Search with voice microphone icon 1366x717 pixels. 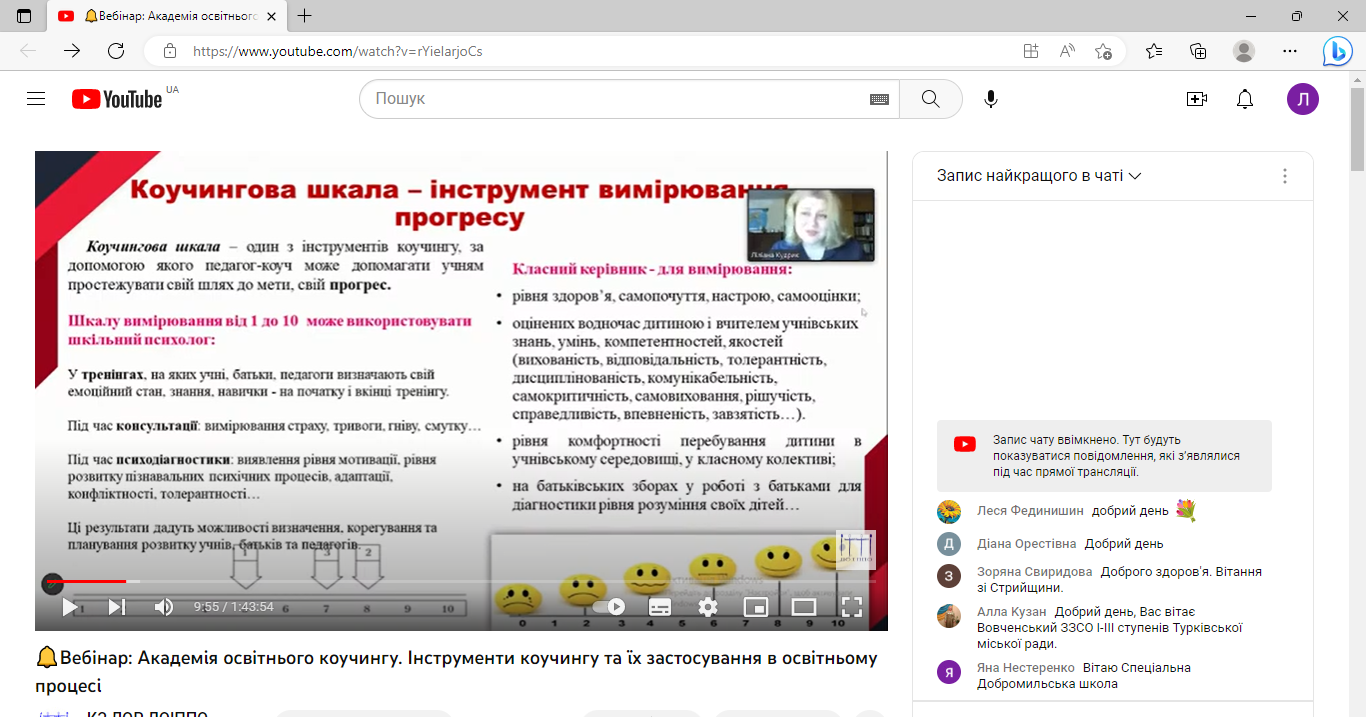[x=990, y=99]
